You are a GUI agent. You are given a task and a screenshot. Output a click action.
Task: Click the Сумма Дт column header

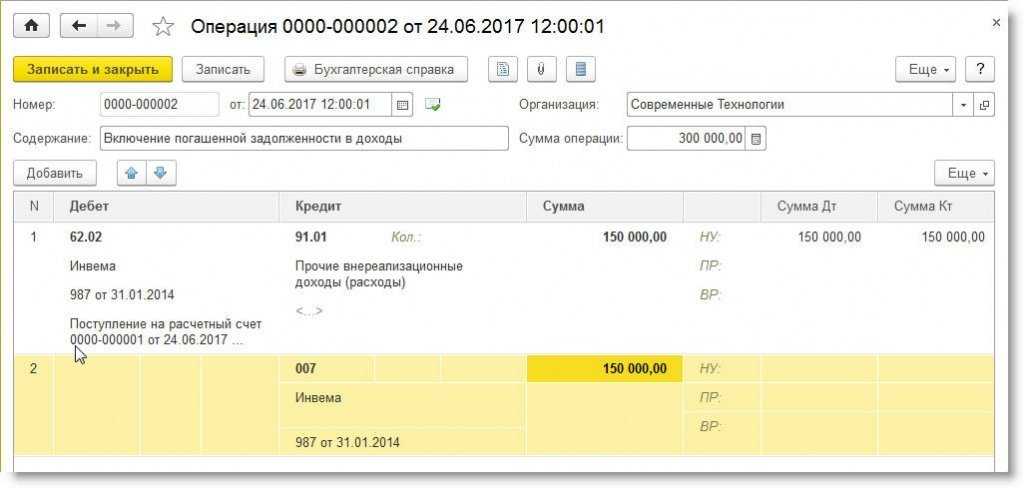pos(820,206)
